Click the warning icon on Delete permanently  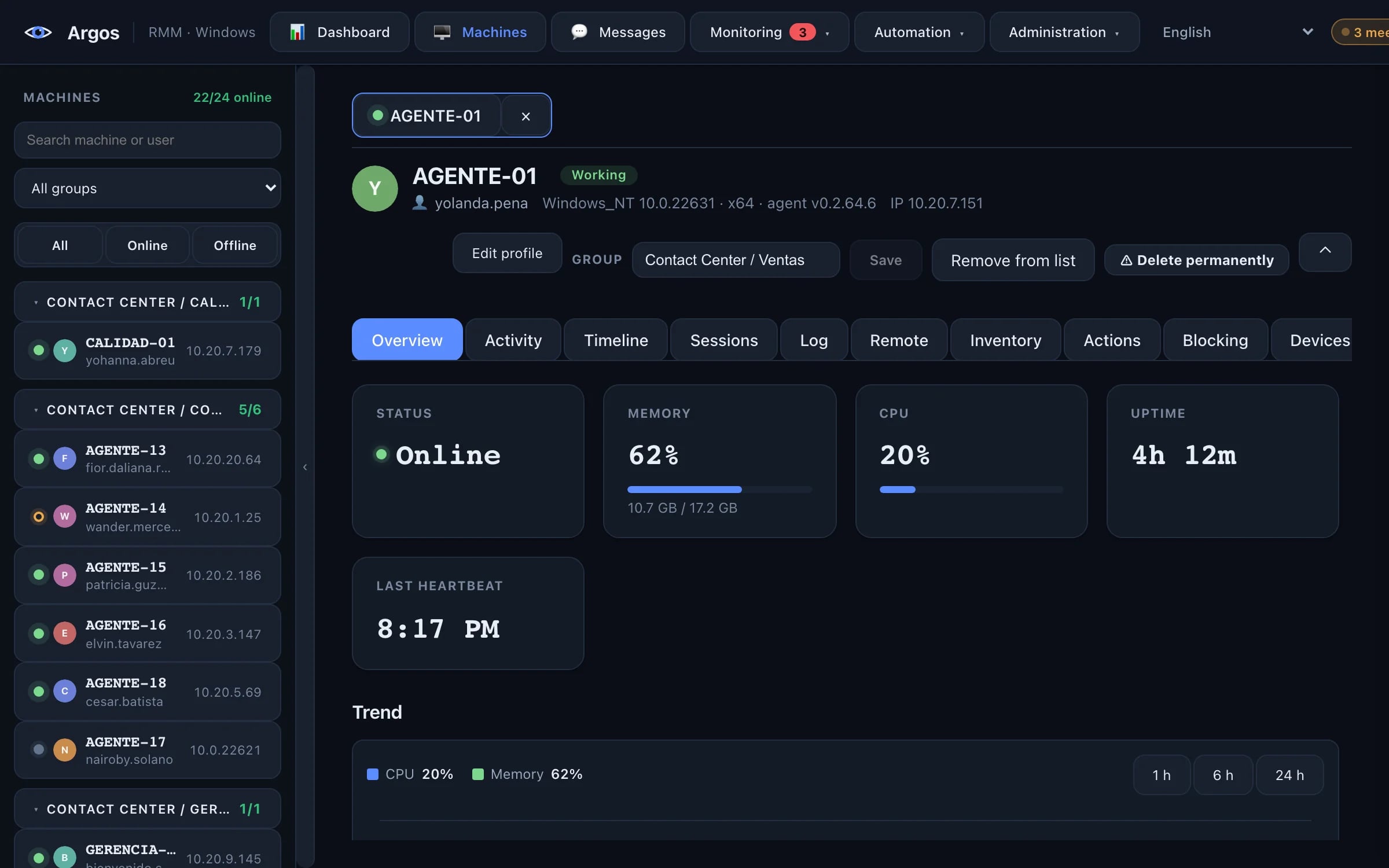[1126, 260]
